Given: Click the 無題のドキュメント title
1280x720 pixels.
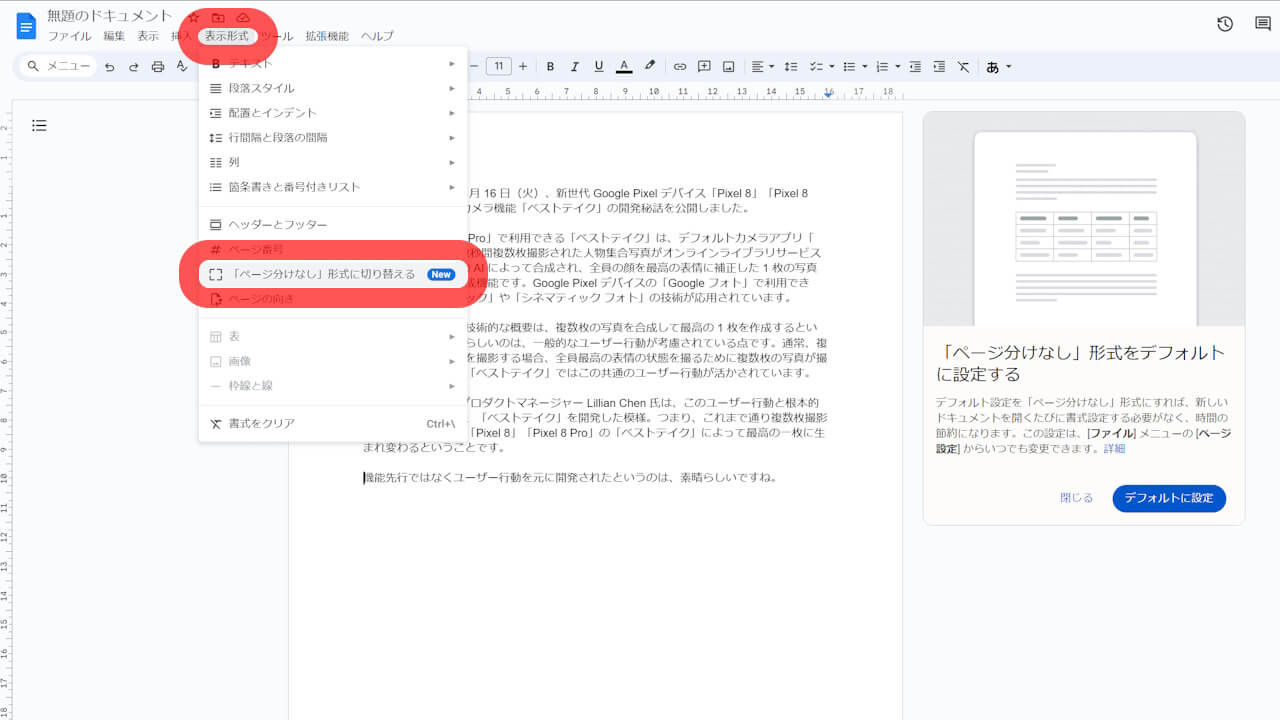Looking at the screenshot, I should point(110,17).
